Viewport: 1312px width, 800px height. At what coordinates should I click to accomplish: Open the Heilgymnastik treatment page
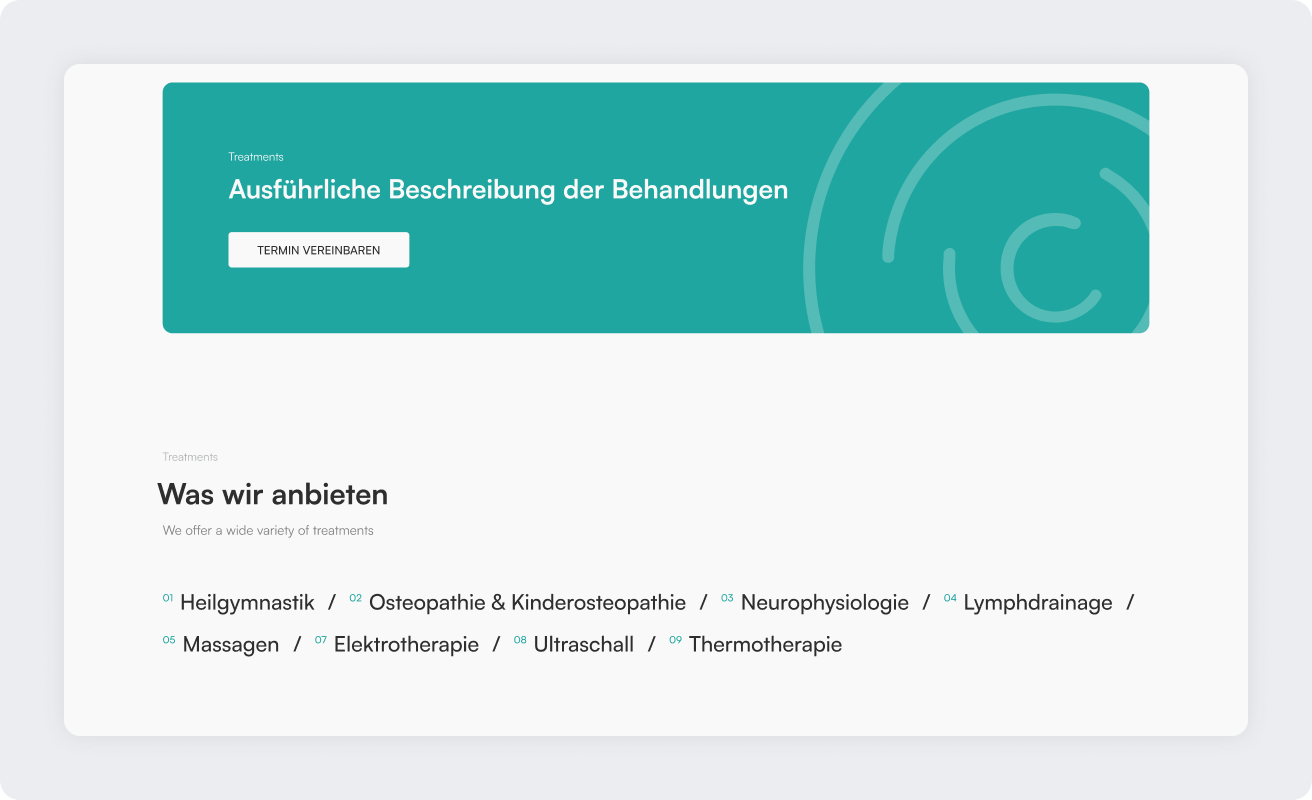coord(247,602)
